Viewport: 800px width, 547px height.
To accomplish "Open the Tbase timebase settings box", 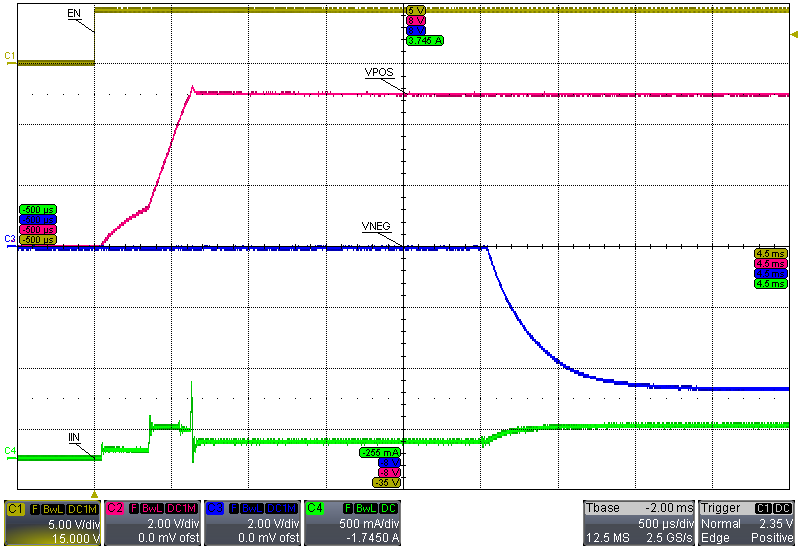I will pos(638,523).
